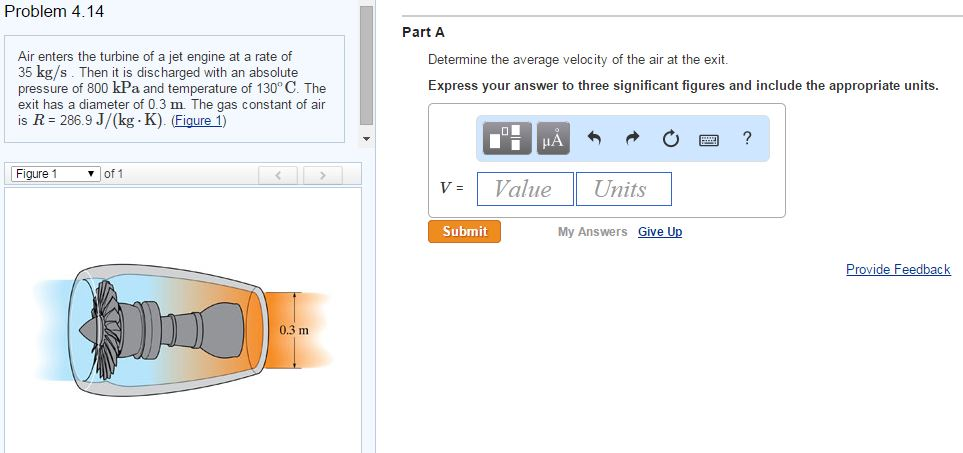Click the 'Determine the average velocity' instruction text
963x453 pixels.
(578, 60)
